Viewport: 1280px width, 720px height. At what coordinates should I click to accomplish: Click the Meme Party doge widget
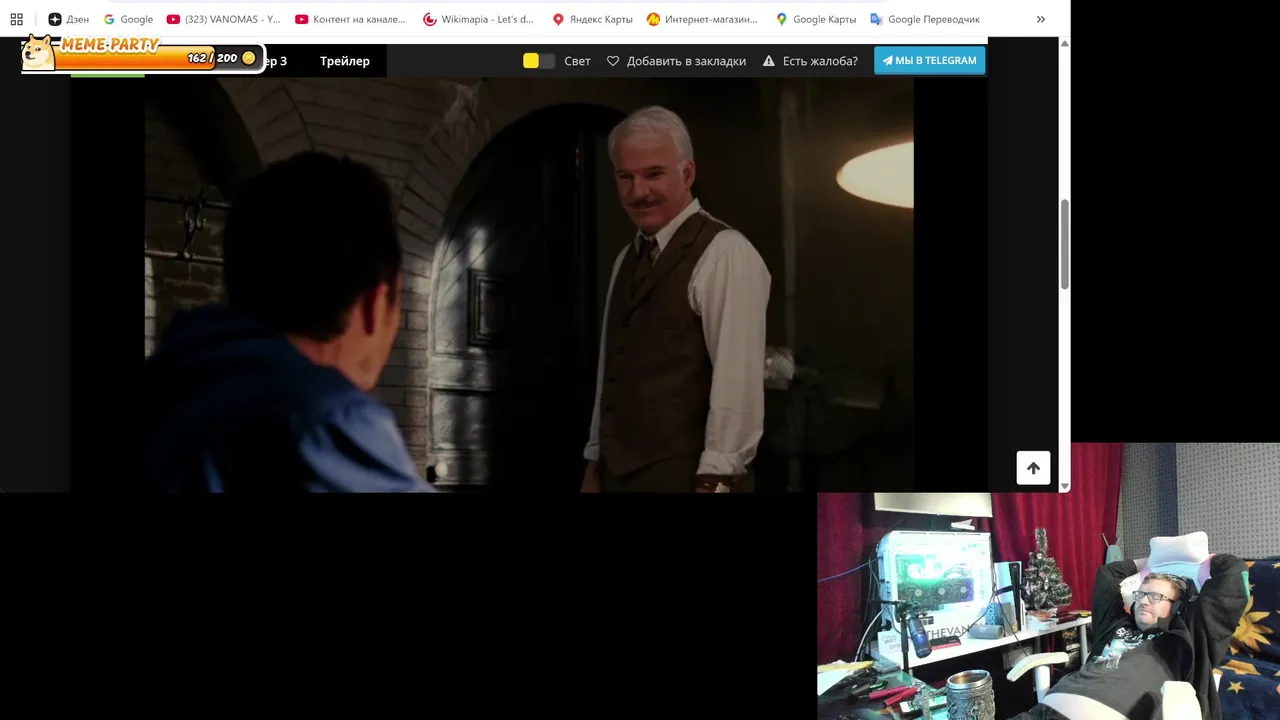point(38,53)
